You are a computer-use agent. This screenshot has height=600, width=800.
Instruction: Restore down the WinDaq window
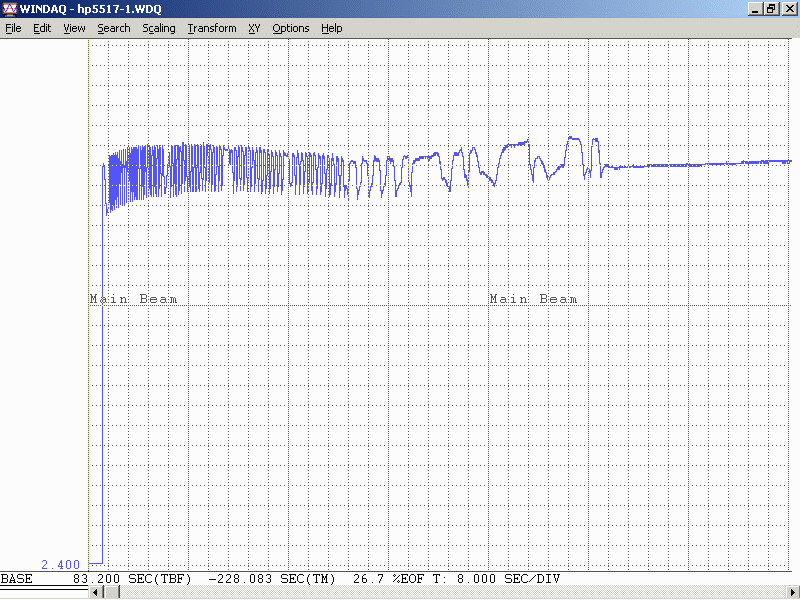(x=771, y=9)
